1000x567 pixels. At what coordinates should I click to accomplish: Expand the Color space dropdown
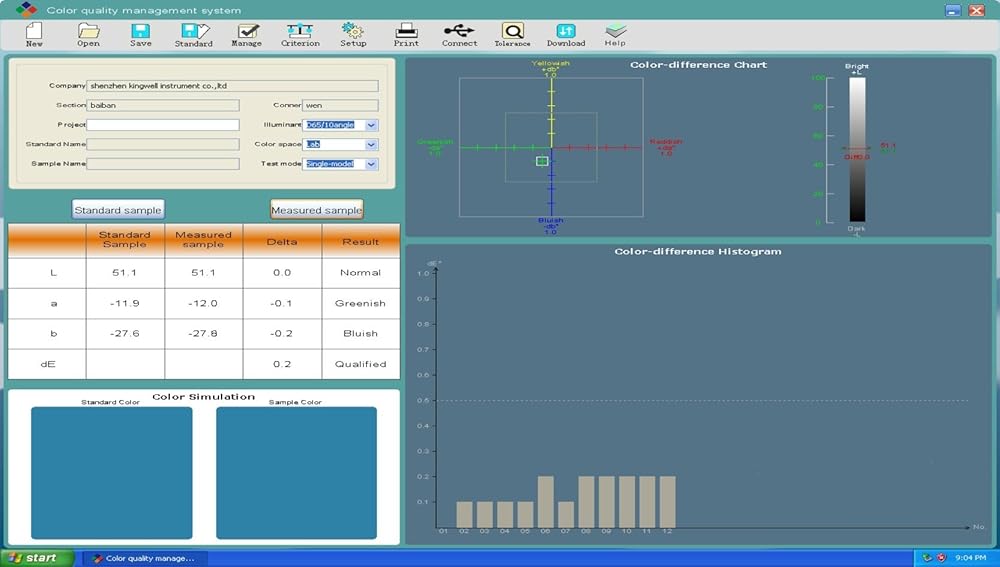(371, 145)
